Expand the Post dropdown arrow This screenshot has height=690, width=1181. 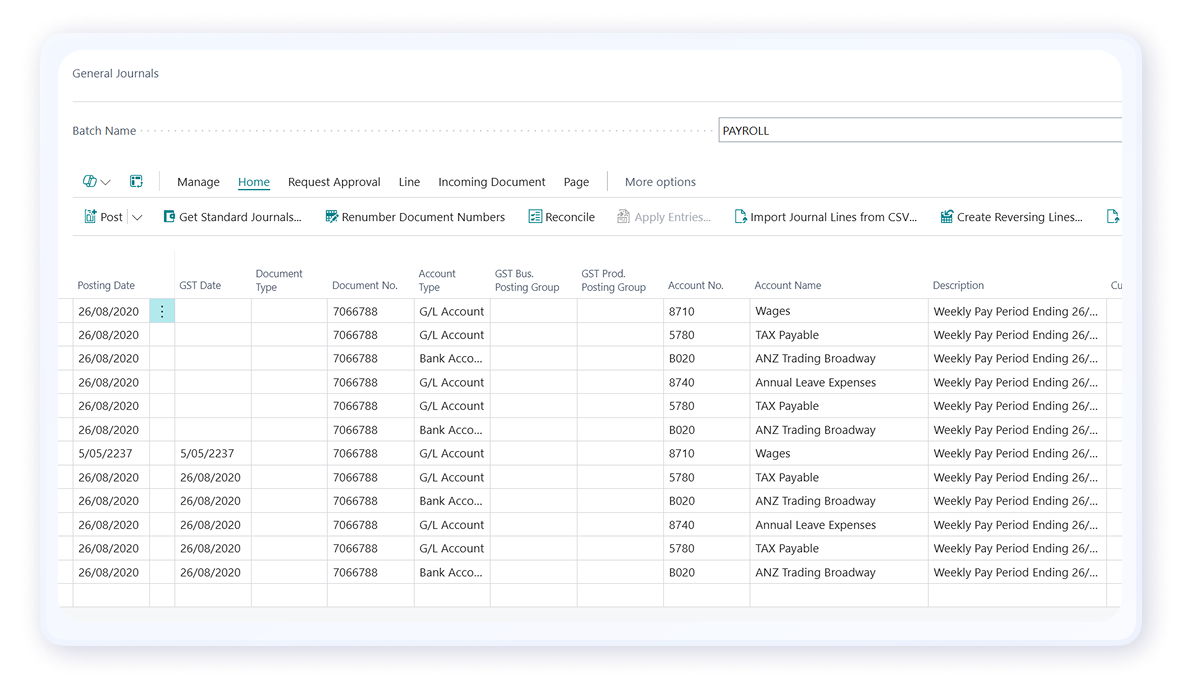(x=137, y=217)
